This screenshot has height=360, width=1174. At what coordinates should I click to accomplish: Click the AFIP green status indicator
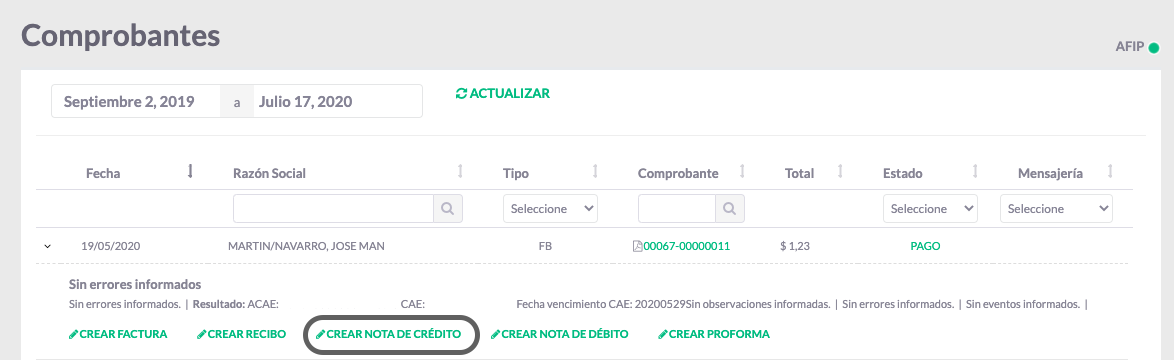coord(1154,48)
